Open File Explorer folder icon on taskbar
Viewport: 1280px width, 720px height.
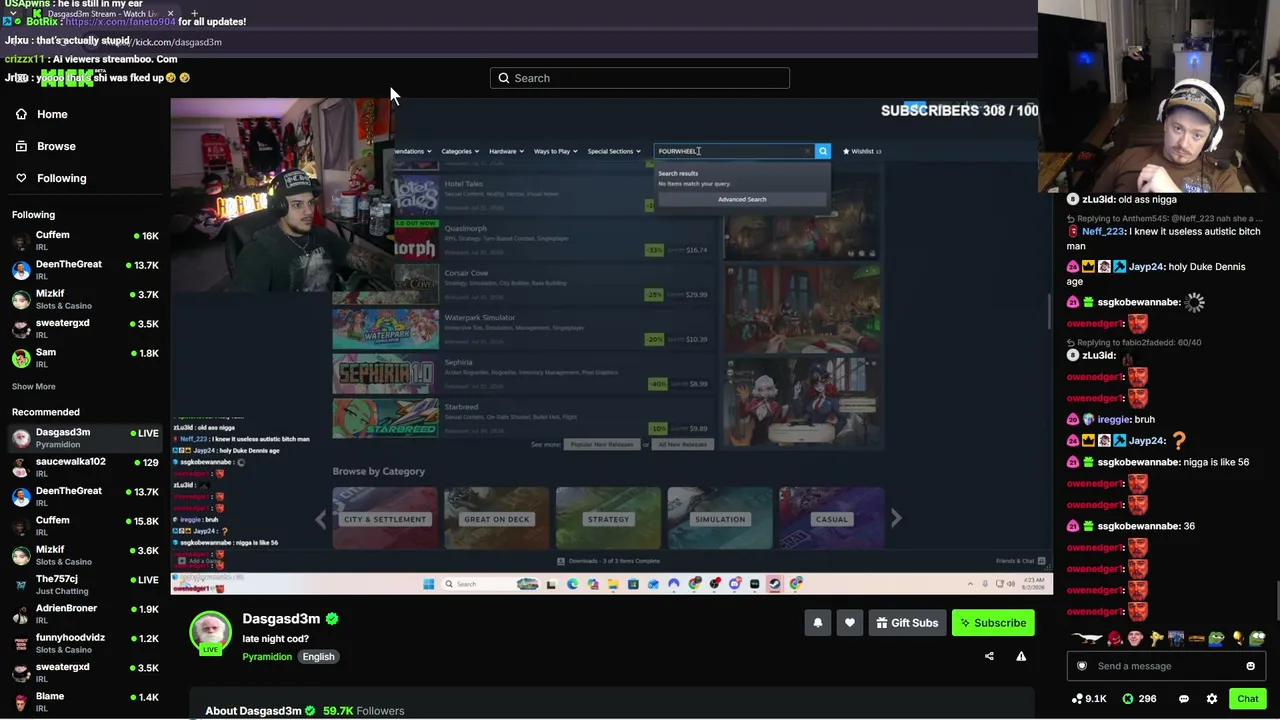[612, 584]
